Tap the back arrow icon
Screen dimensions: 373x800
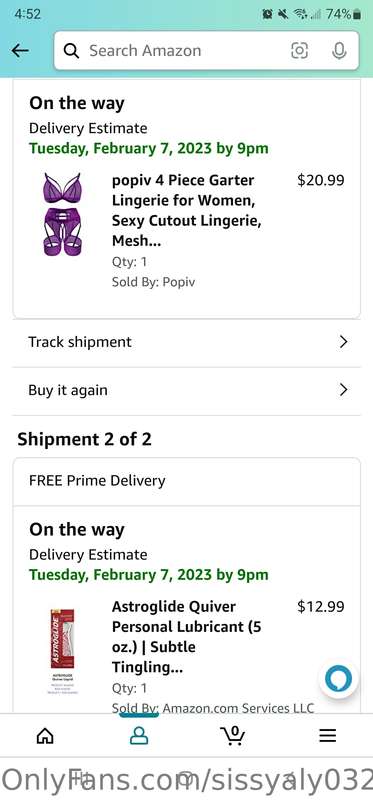point(20,51)
